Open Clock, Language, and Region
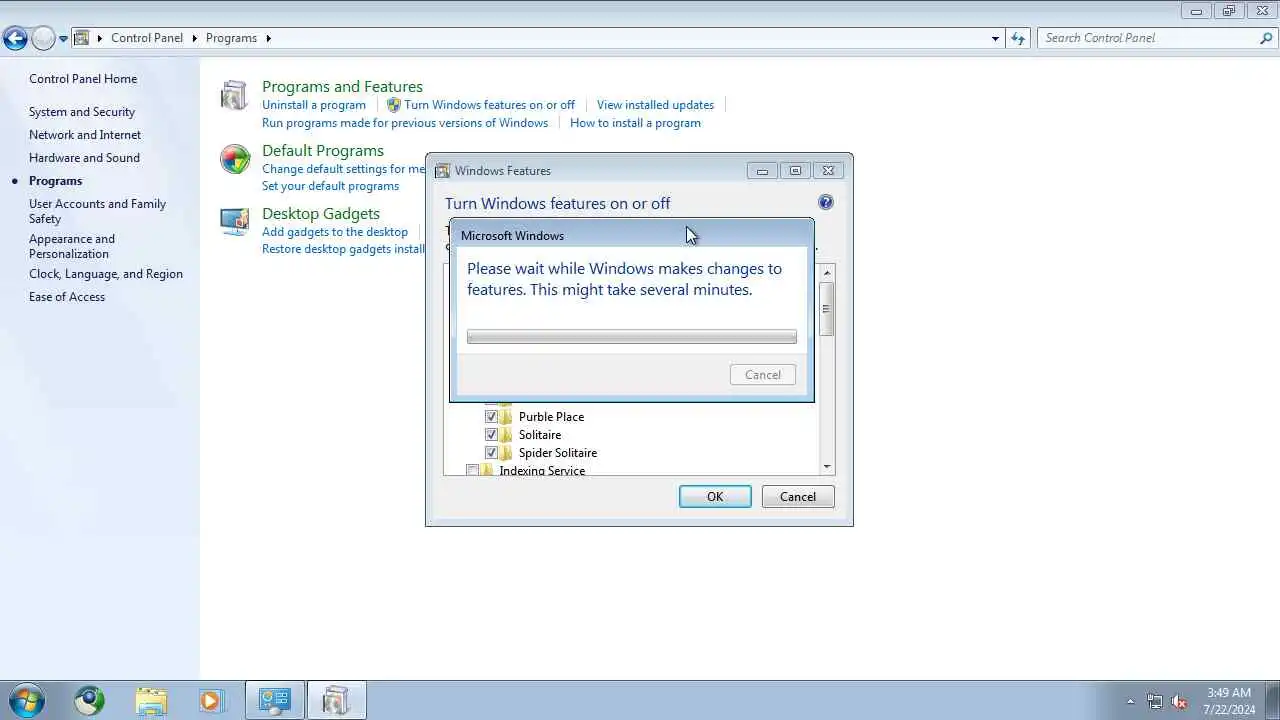 point(106,274)
